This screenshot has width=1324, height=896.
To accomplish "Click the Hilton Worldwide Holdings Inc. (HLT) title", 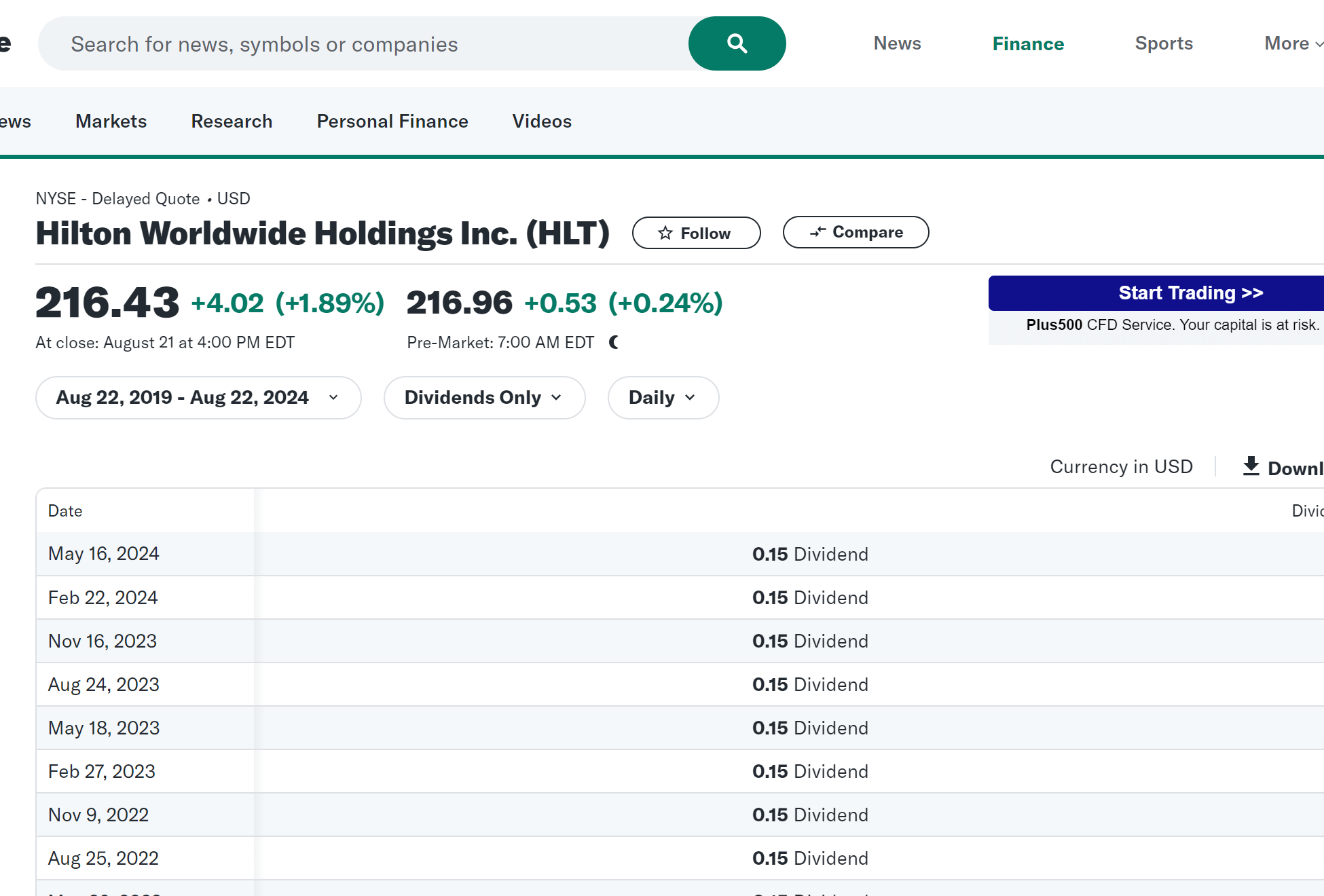I will click(x=323, y=233).
